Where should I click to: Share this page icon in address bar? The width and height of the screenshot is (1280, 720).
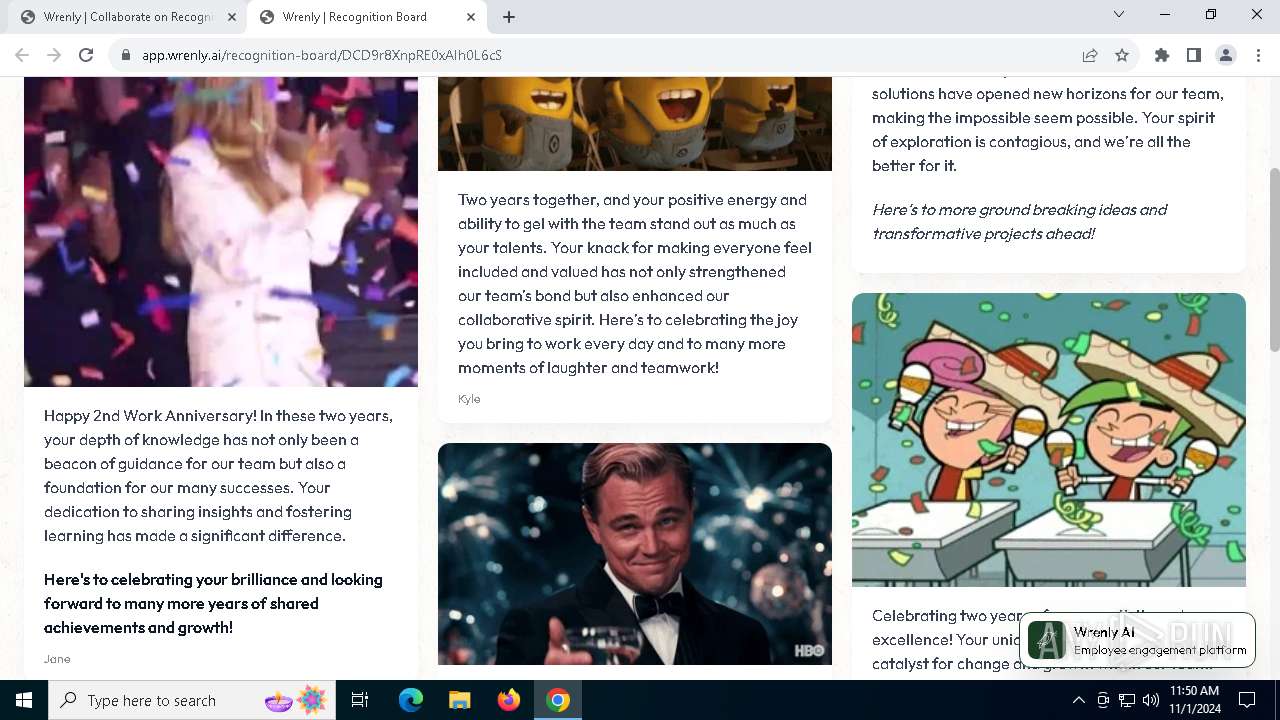[1090, 55]
